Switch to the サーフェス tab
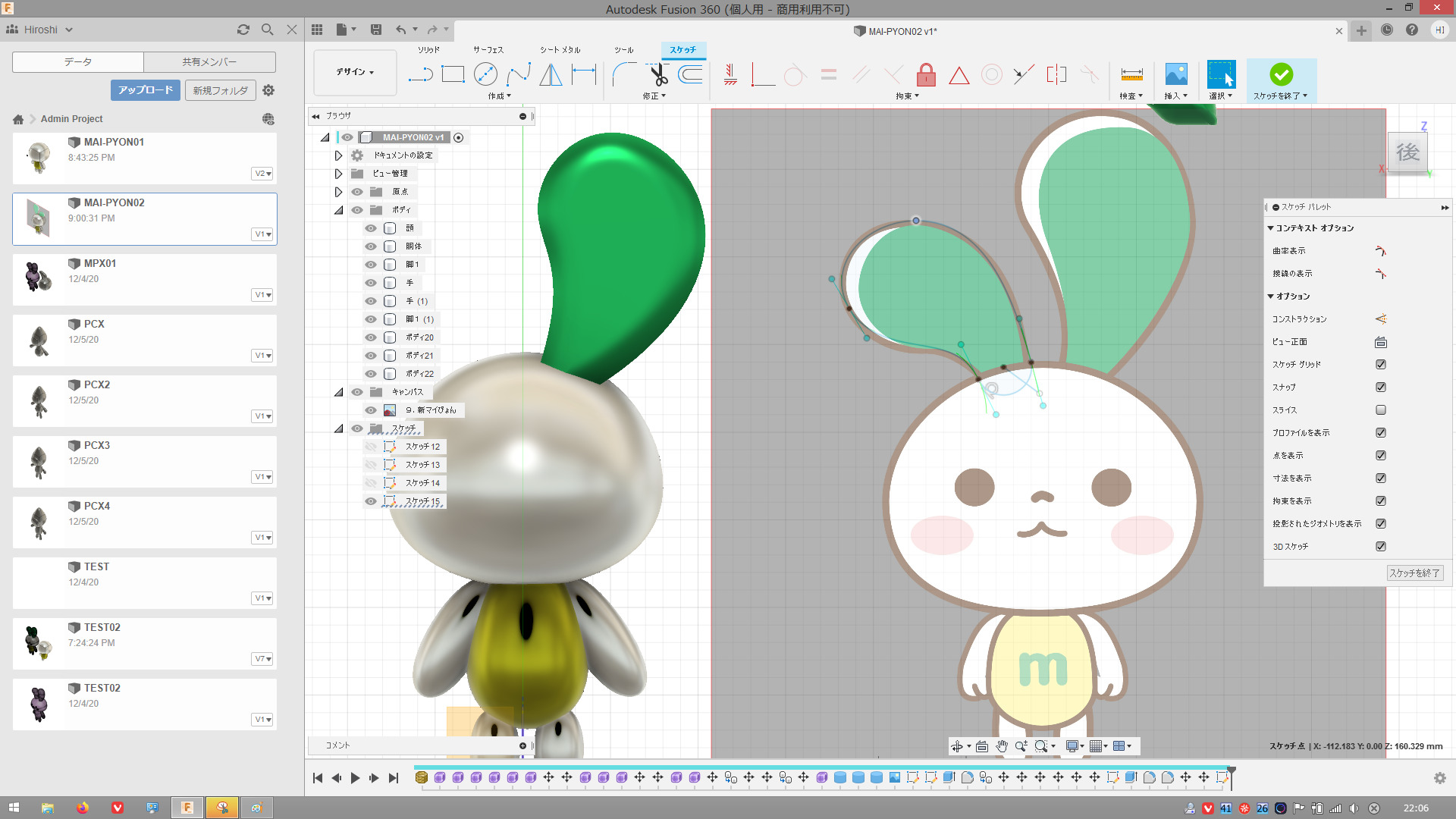 [488, 50]
